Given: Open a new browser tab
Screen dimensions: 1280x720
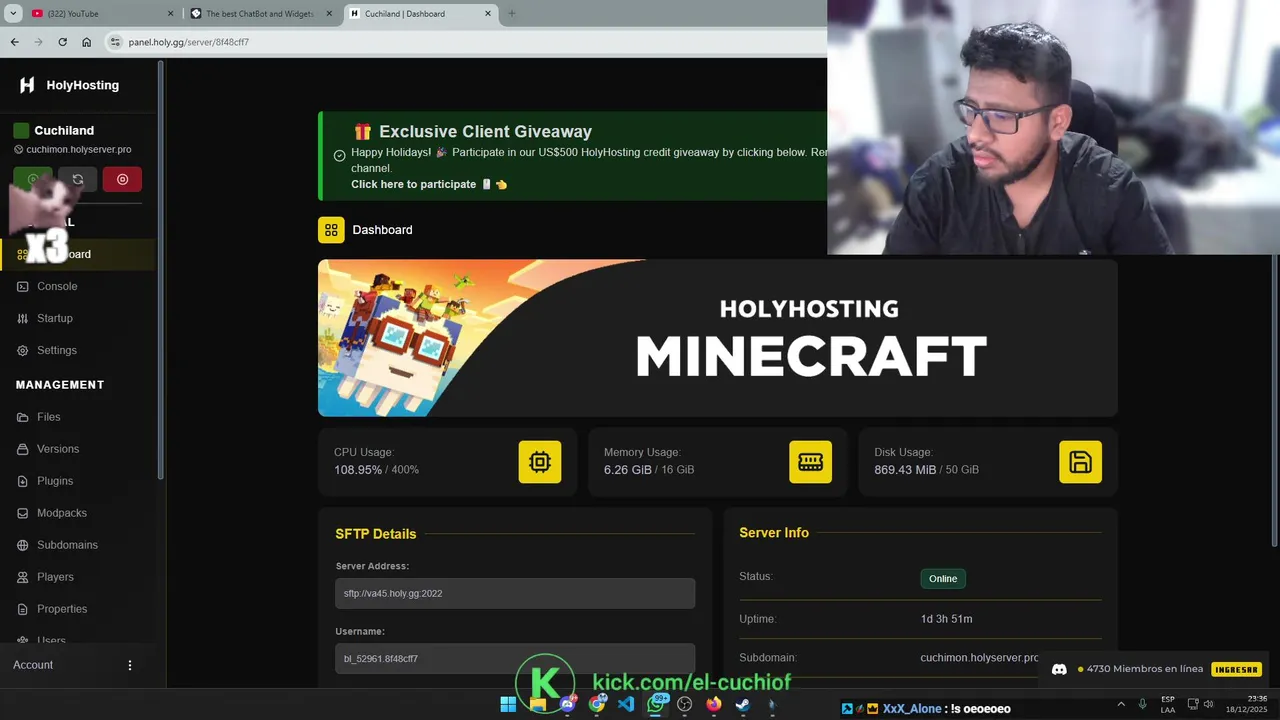Looking at the screenshot, I should click(512, 14).
